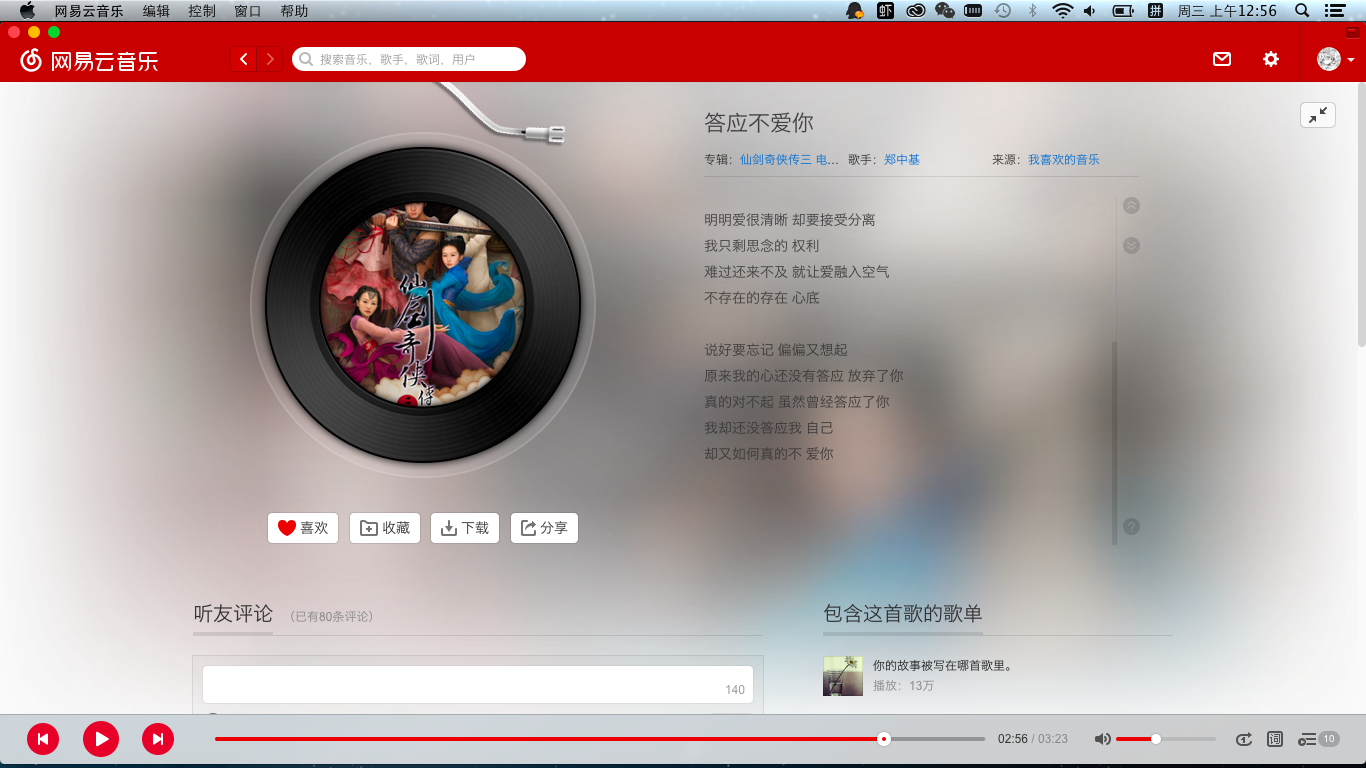Open the 网易云音乐 application menu
The width and height of the screenshot is (1366, 768).
[89, 11]
